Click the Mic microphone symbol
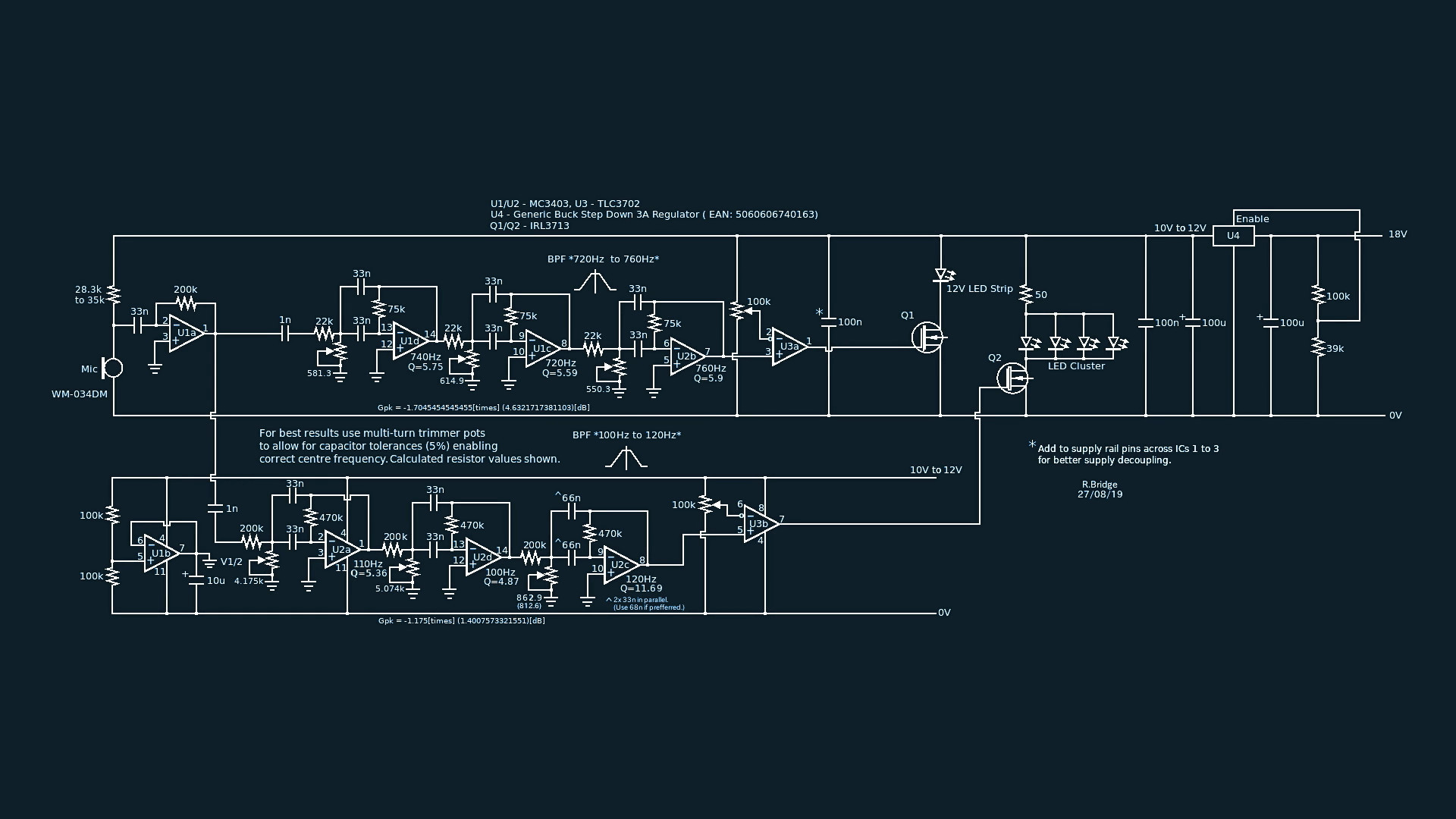1456x819 pixels. click(112, 369)
